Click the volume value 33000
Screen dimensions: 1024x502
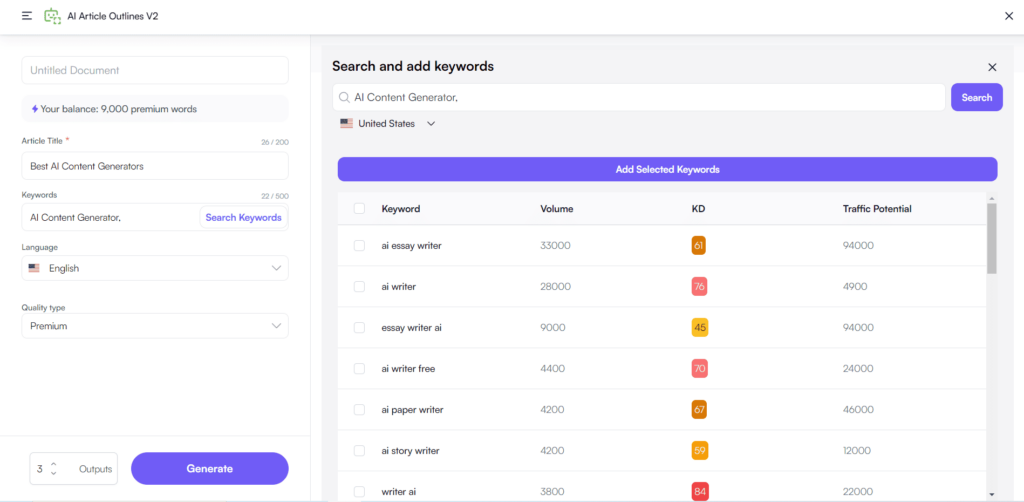(x=556, y=245)
